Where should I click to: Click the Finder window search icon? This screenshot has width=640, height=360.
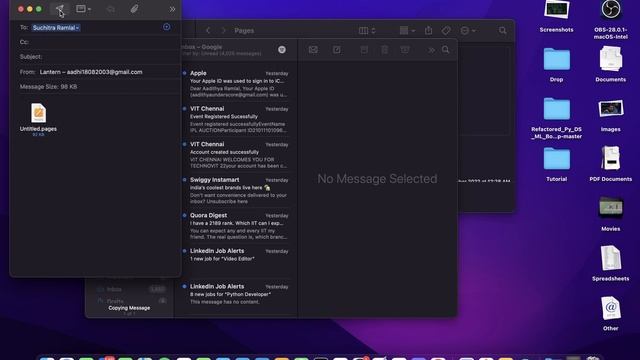pos(502,31)
